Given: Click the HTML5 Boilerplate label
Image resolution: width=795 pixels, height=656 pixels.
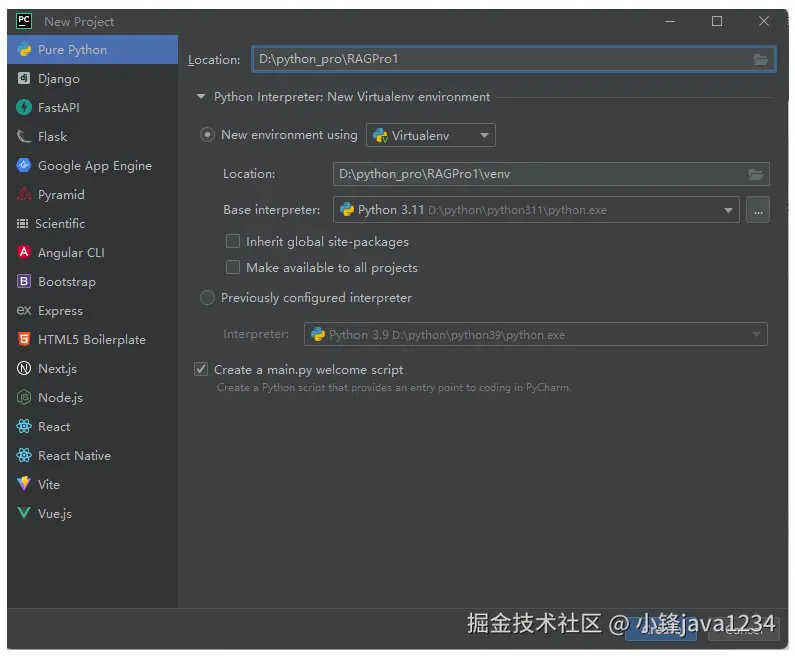Looking at the screenshot, I should click(92, 340).
